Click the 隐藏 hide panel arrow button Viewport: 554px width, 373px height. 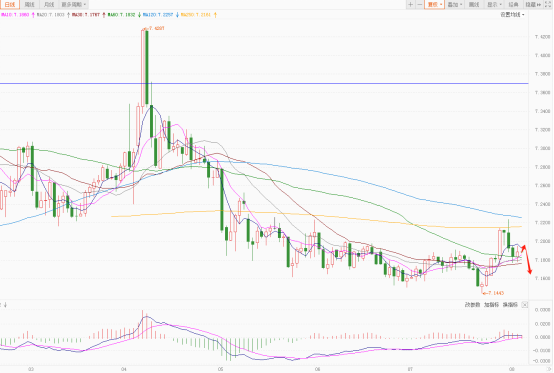pyautogui.click(x=533, y=5)
